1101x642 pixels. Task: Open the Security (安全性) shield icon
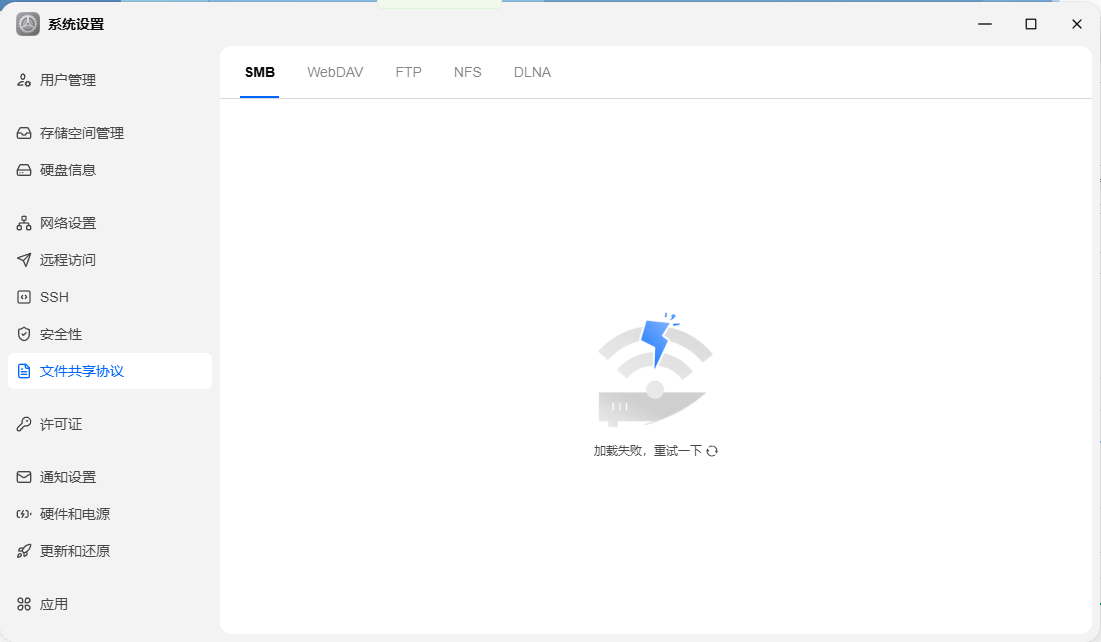point(24,334)
